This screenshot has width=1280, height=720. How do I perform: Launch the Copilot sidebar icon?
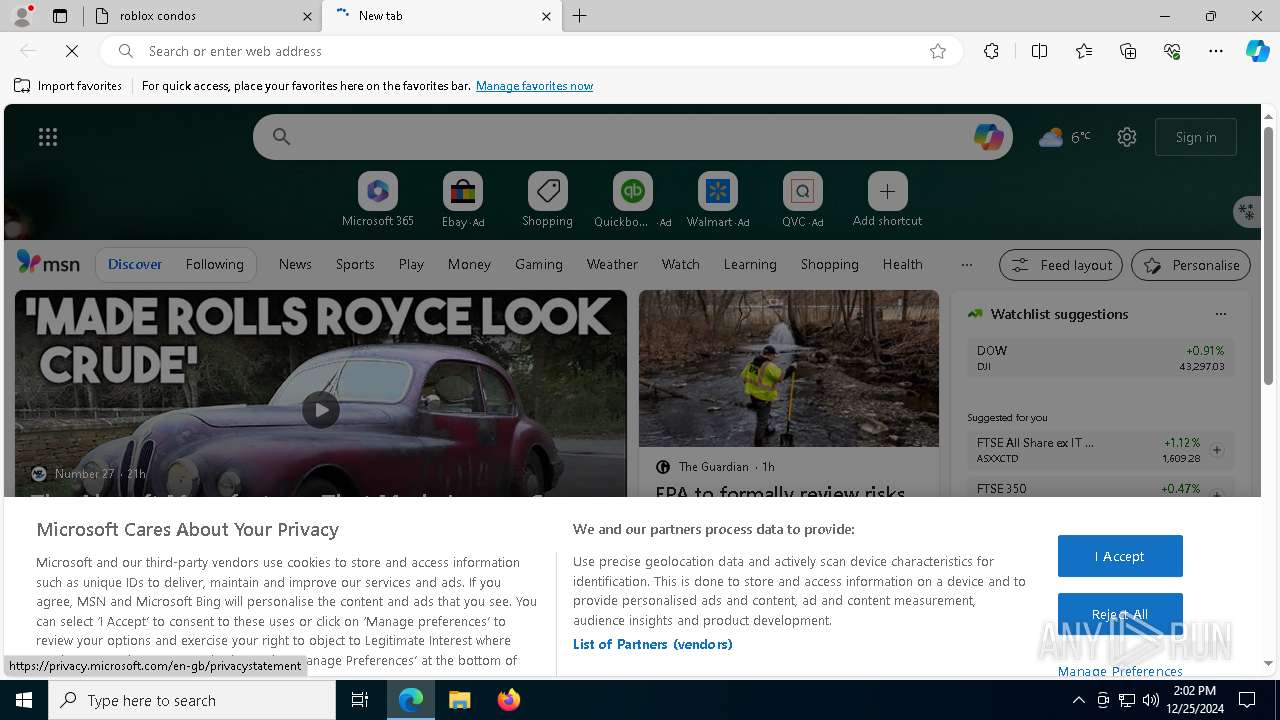[x=1257, y=51]
